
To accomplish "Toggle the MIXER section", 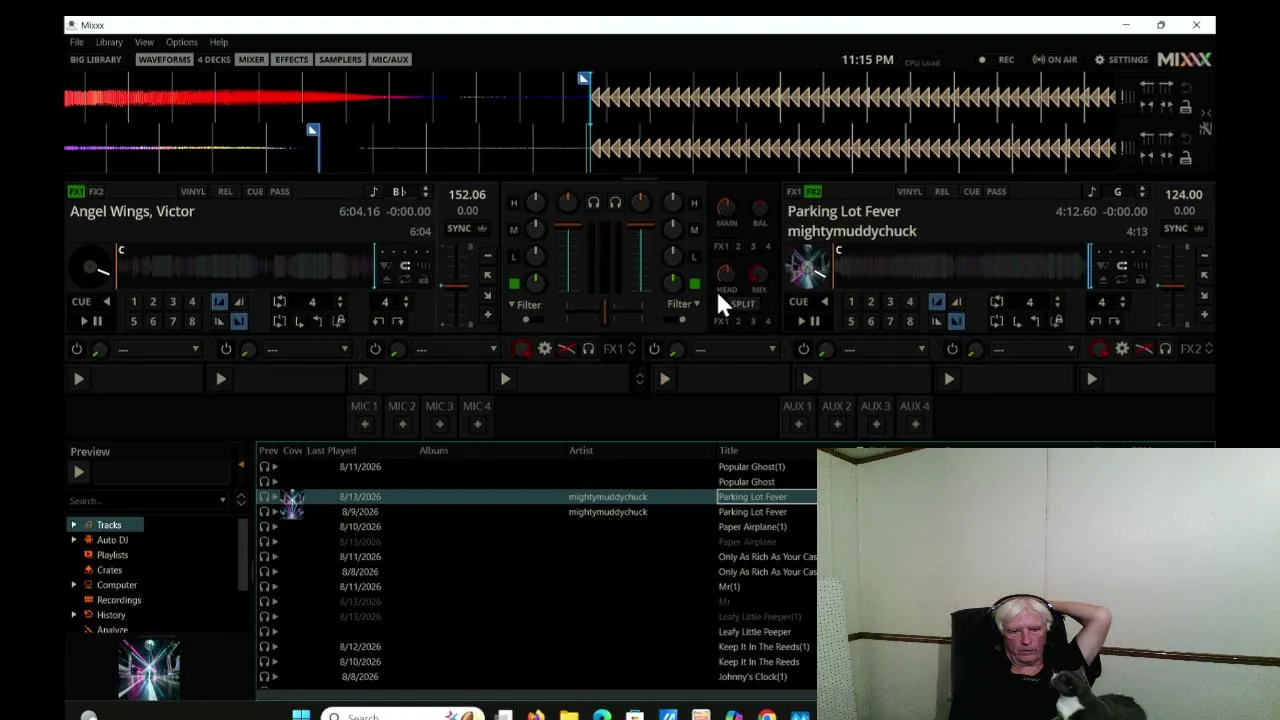I will (252, 60).
